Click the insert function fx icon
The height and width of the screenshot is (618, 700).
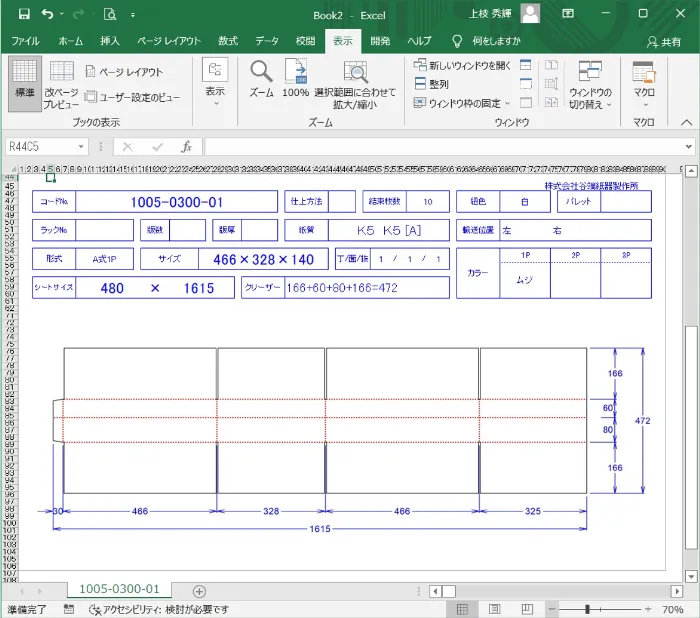pos(186,146)
